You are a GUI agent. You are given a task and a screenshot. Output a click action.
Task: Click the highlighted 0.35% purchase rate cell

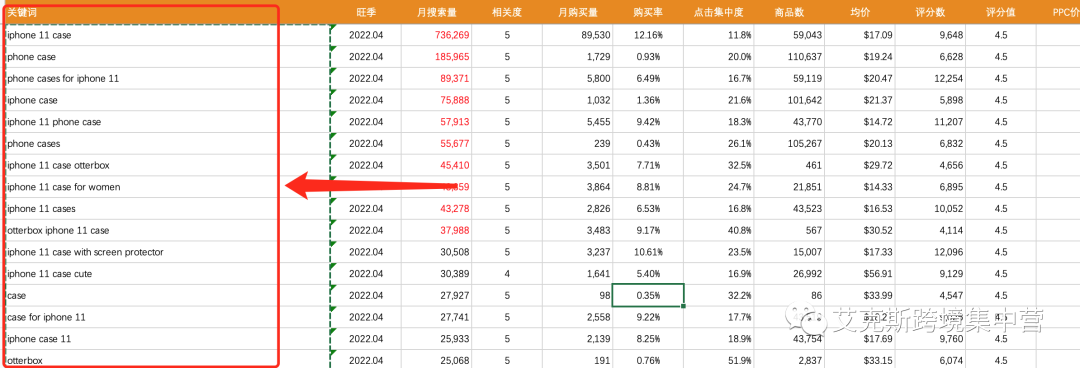[x=648, y=296]
